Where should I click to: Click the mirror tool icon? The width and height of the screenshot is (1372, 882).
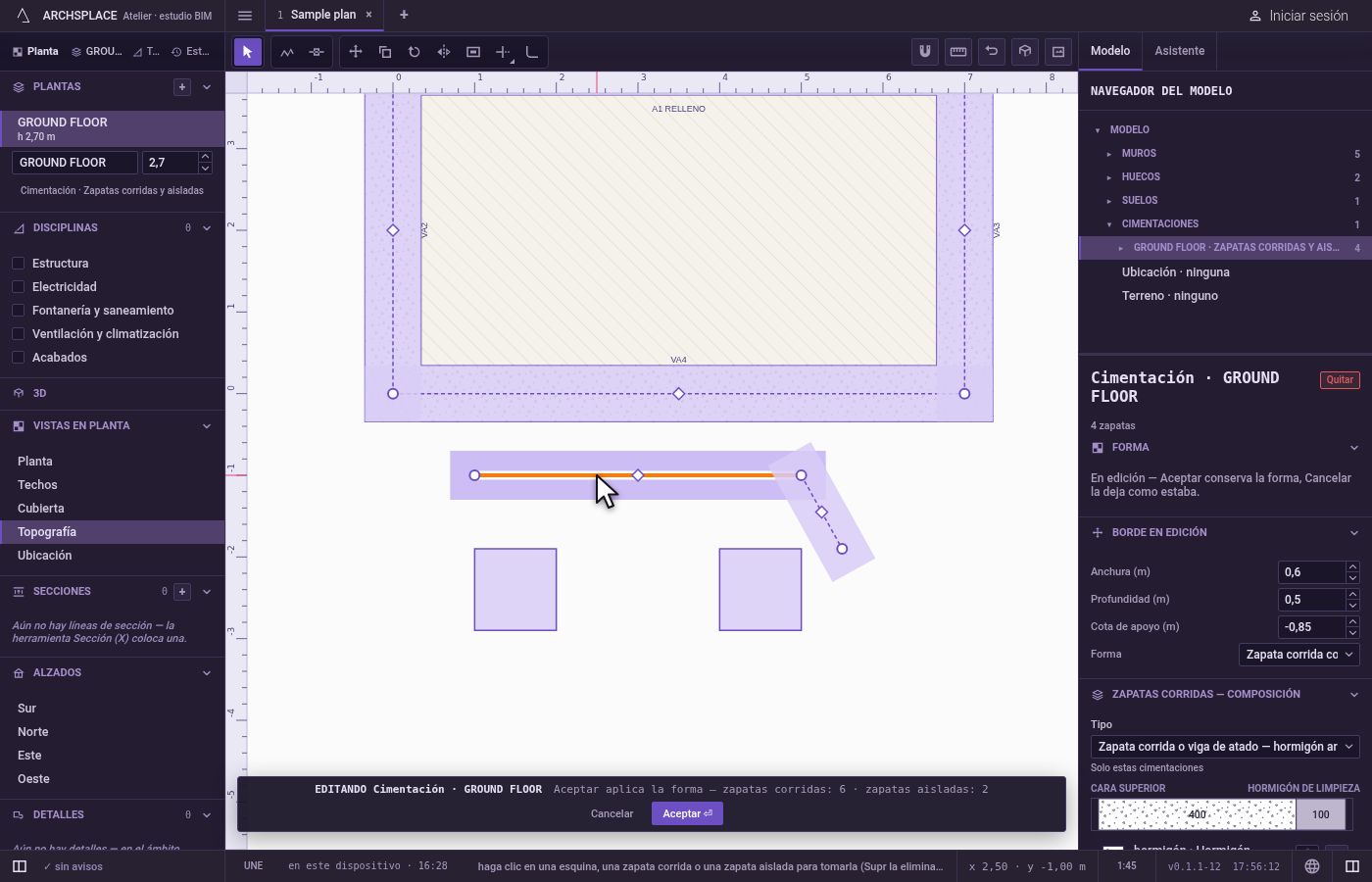click(x=444, y=52)
